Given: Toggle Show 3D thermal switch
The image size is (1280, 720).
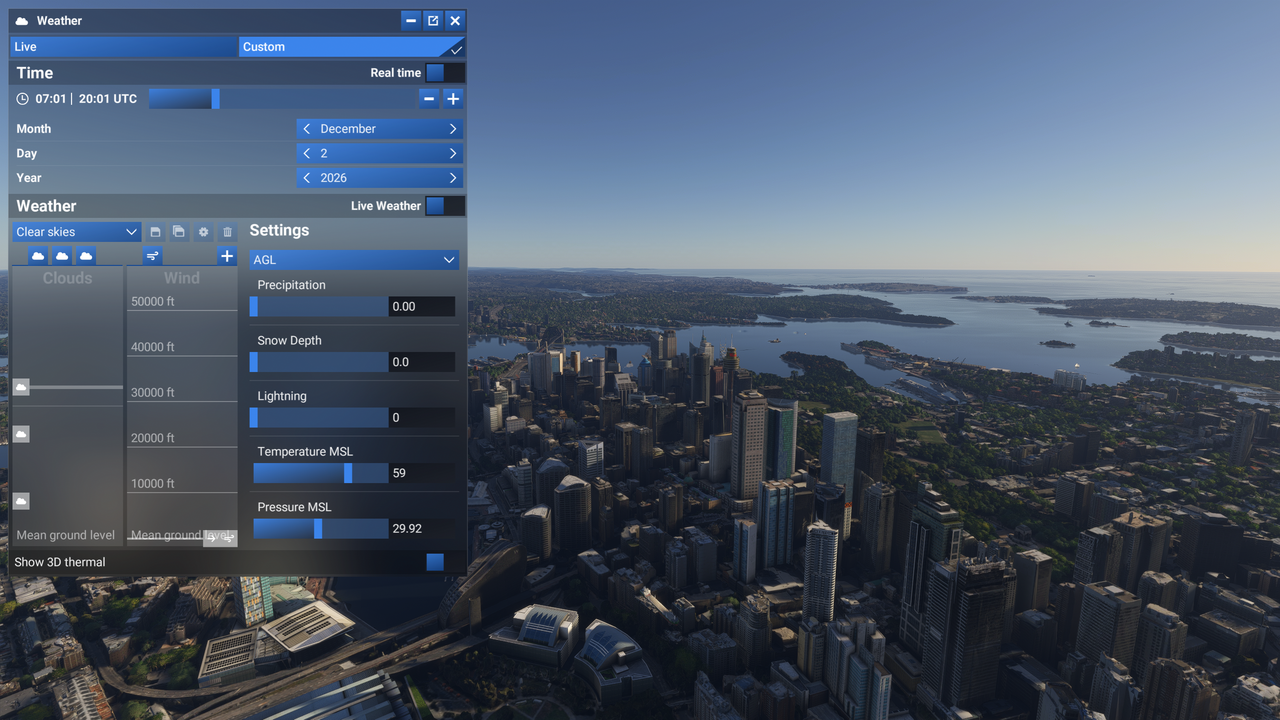Looking at the screenshot, I should click(444, 562).
